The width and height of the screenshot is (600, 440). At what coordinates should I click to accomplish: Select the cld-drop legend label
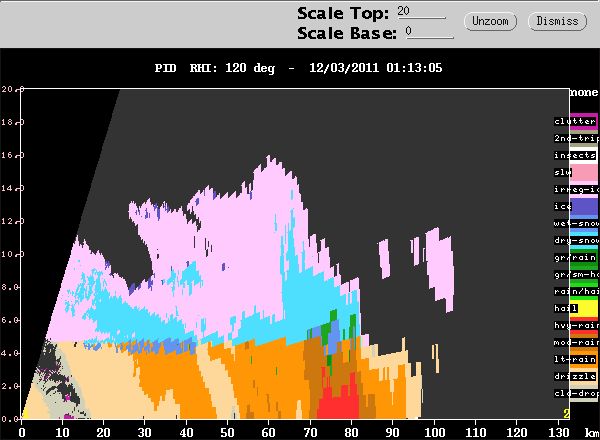point(576,393)
